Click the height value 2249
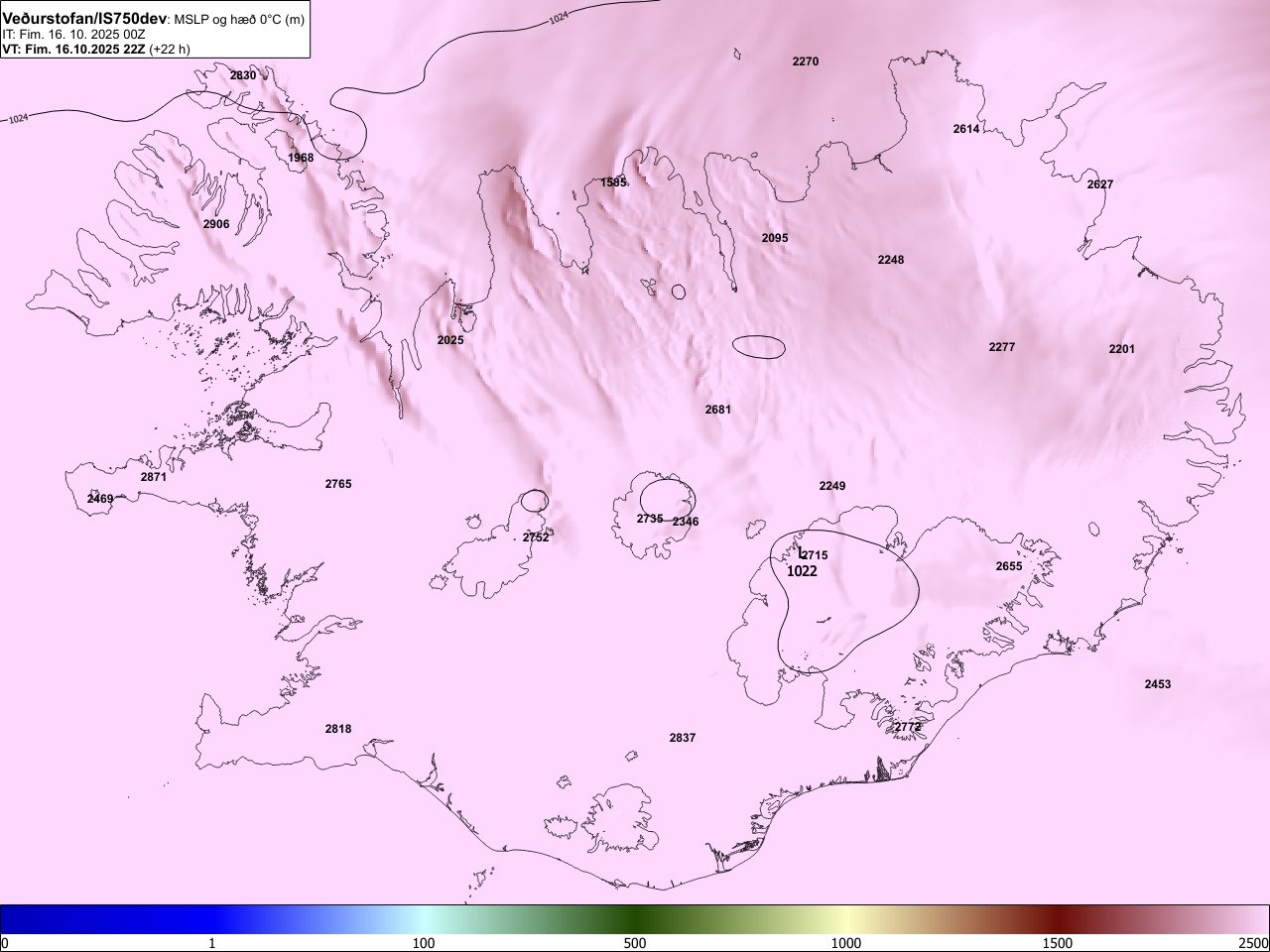 pyautogui.click(x=832, y=486)
